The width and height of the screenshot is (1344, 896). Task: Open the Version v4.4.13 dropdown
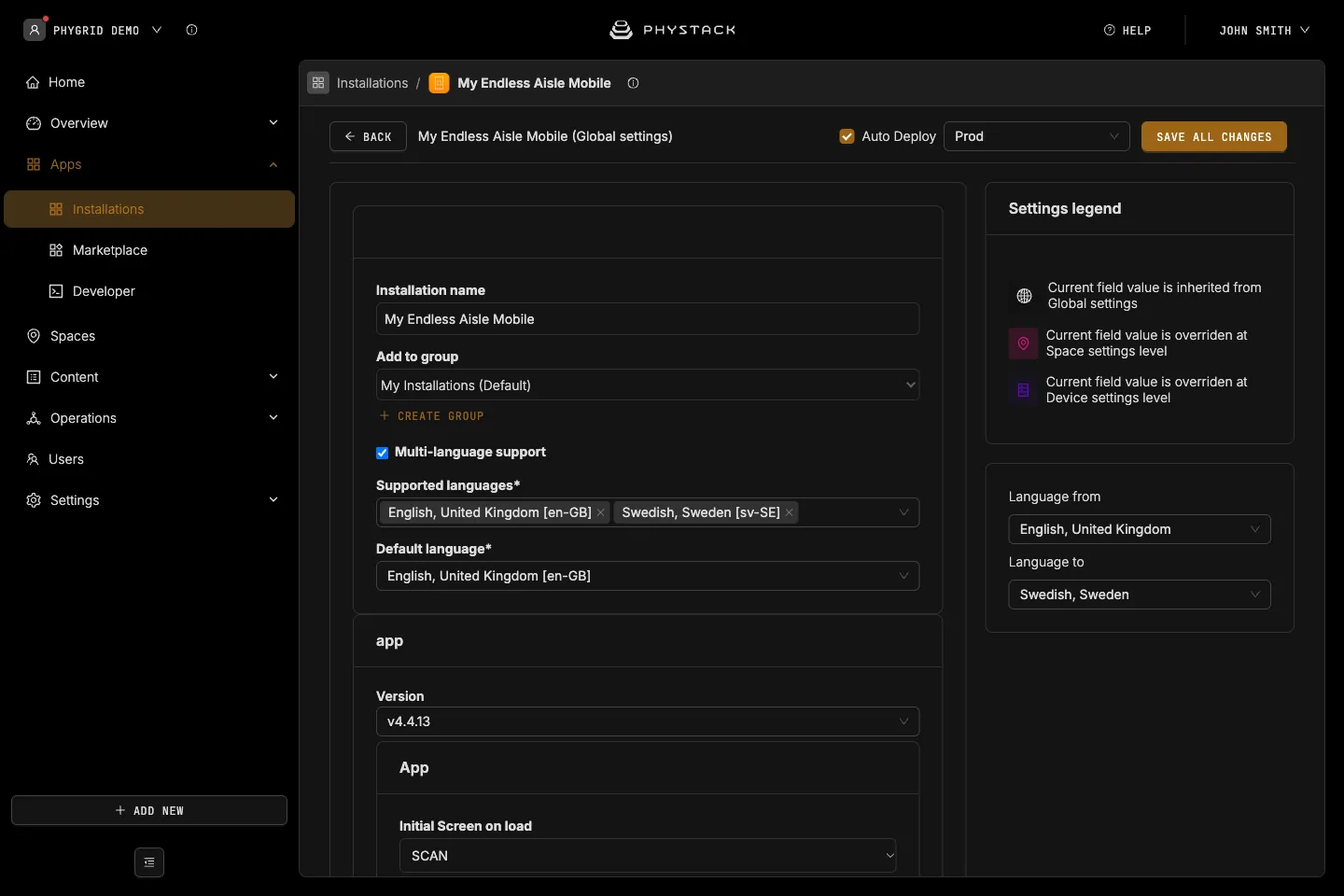click(648, 721)
